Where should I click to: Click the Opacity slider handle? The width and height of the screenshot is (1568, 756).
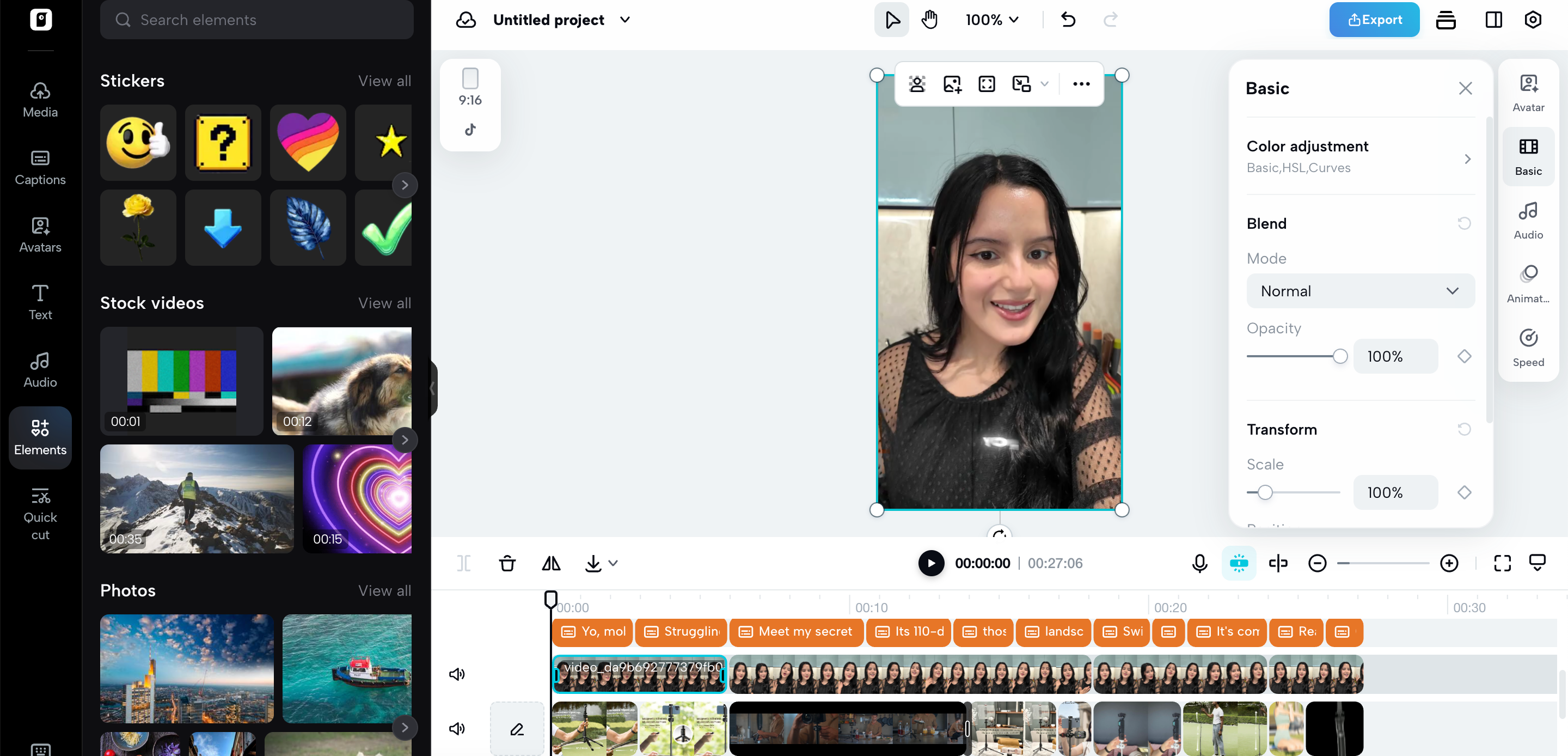[1340, 356]
